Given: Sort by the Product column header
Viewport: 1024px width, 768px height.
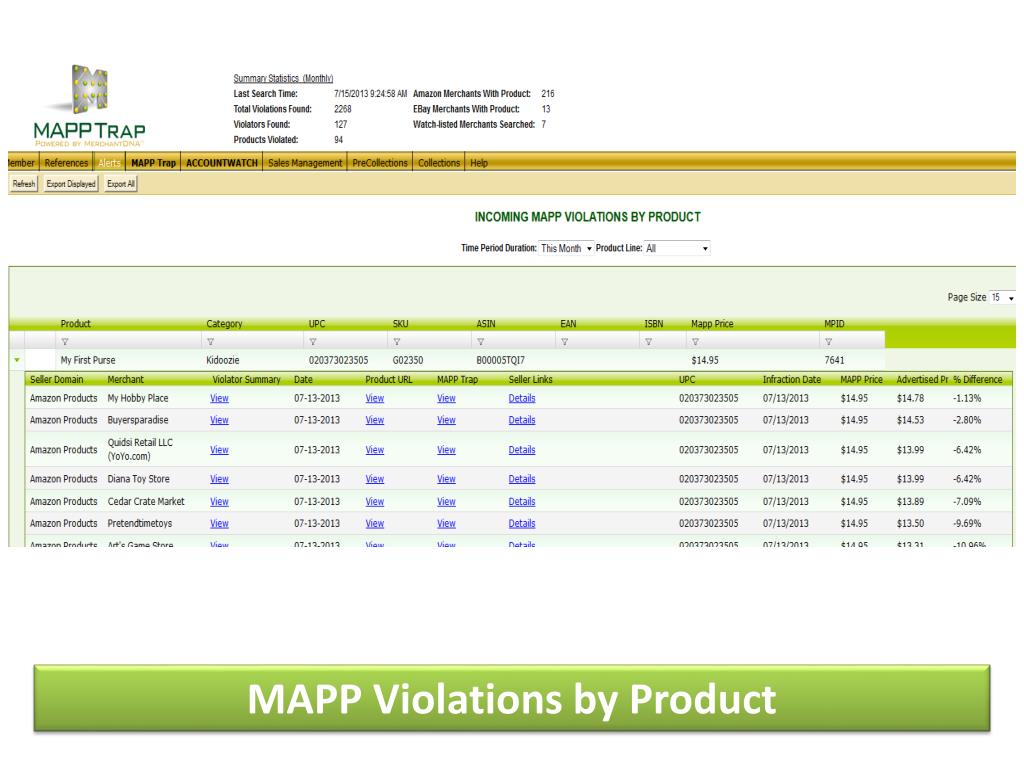Looking at the screenshot, I should tap(76, 324).
